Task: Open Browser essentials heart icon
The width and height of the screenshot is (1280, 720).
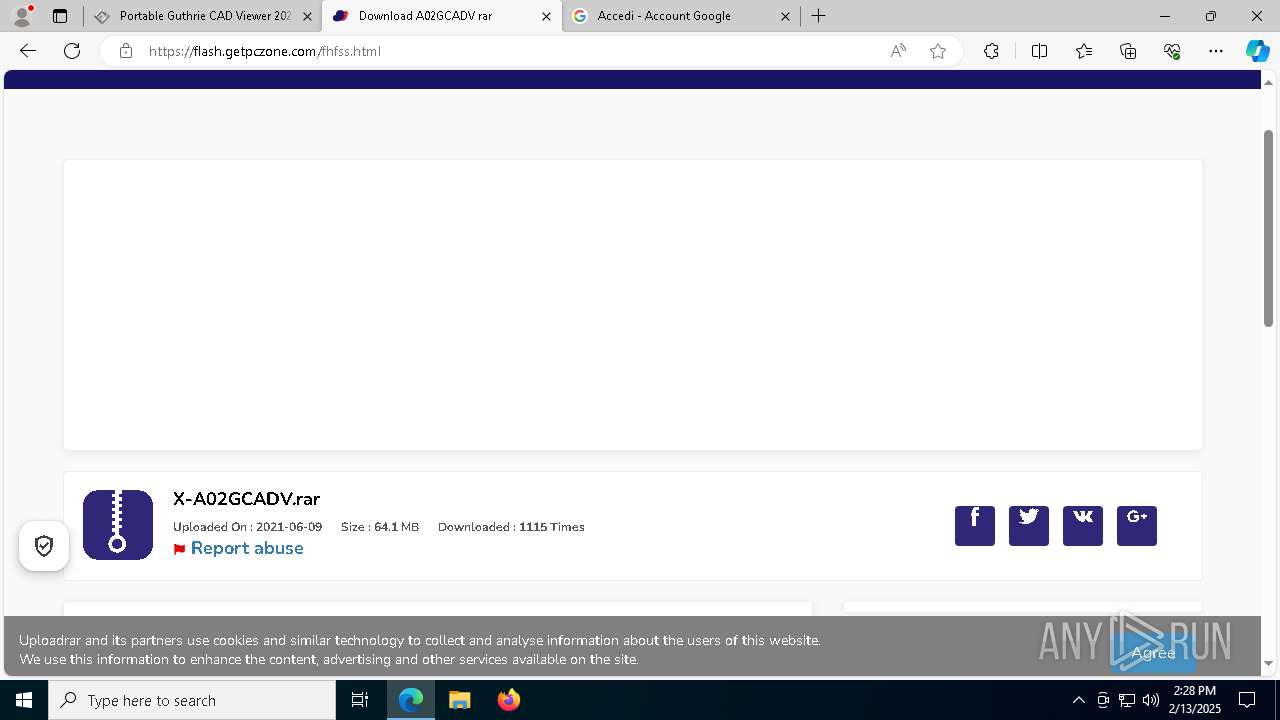Action: coord(1172,51)
